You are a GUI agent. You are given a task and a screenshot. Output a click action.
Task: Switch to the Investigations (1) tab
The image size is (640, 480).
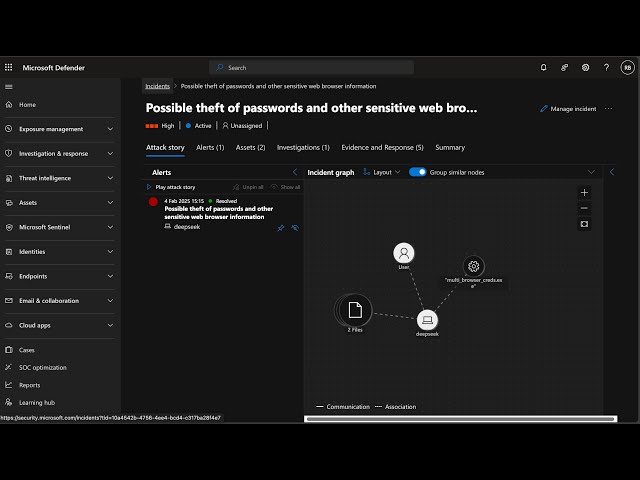[x=303, y=147]
